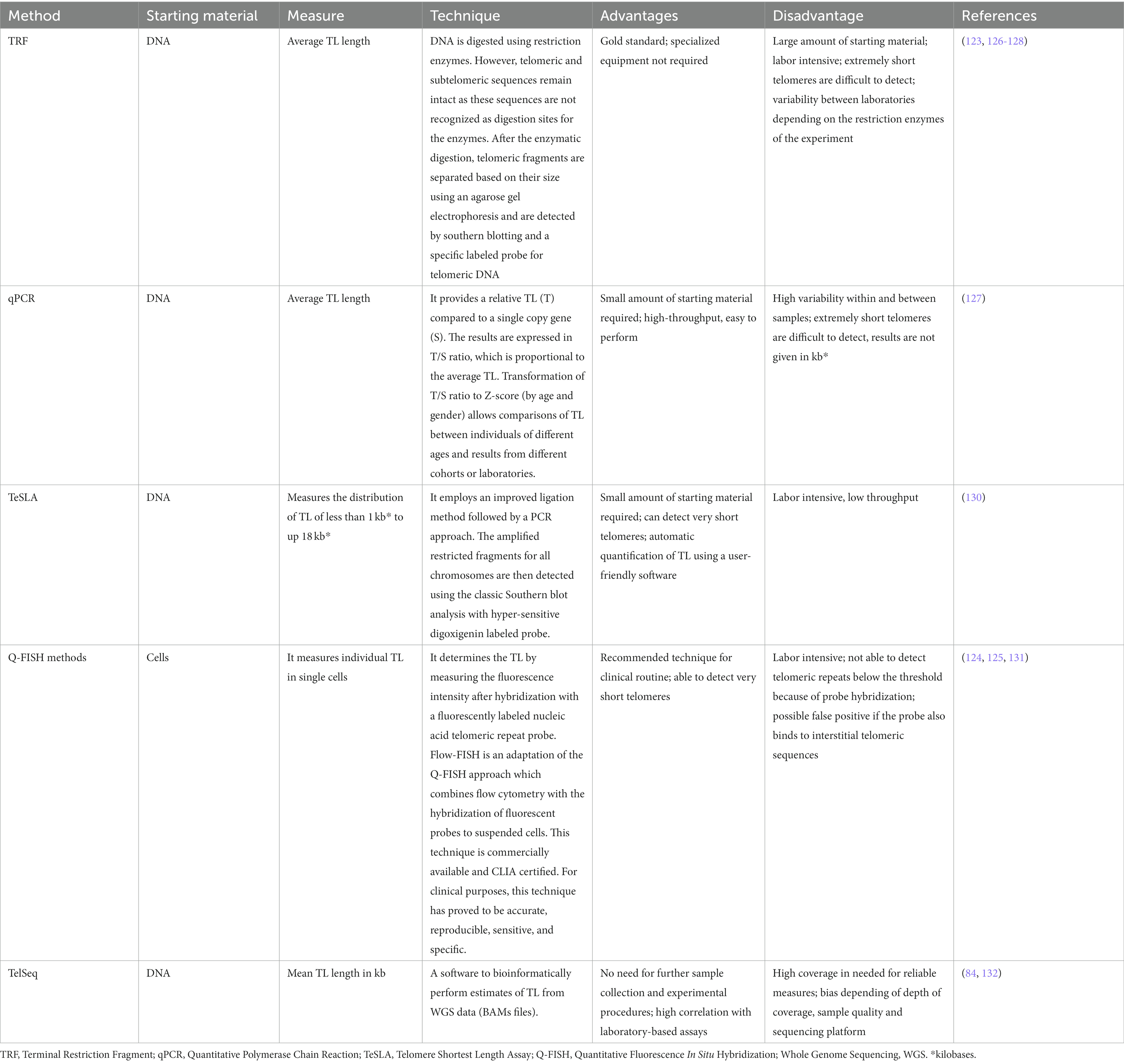The width and height of the screenshot is (1124, 1064).
Task: Open reference link 125
Action: click(995, 657)
